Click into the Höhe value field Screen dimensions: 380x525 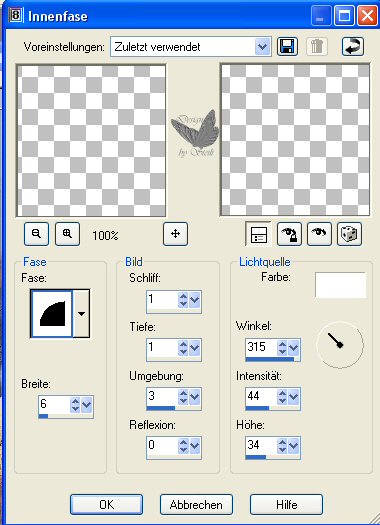(261, 445)
